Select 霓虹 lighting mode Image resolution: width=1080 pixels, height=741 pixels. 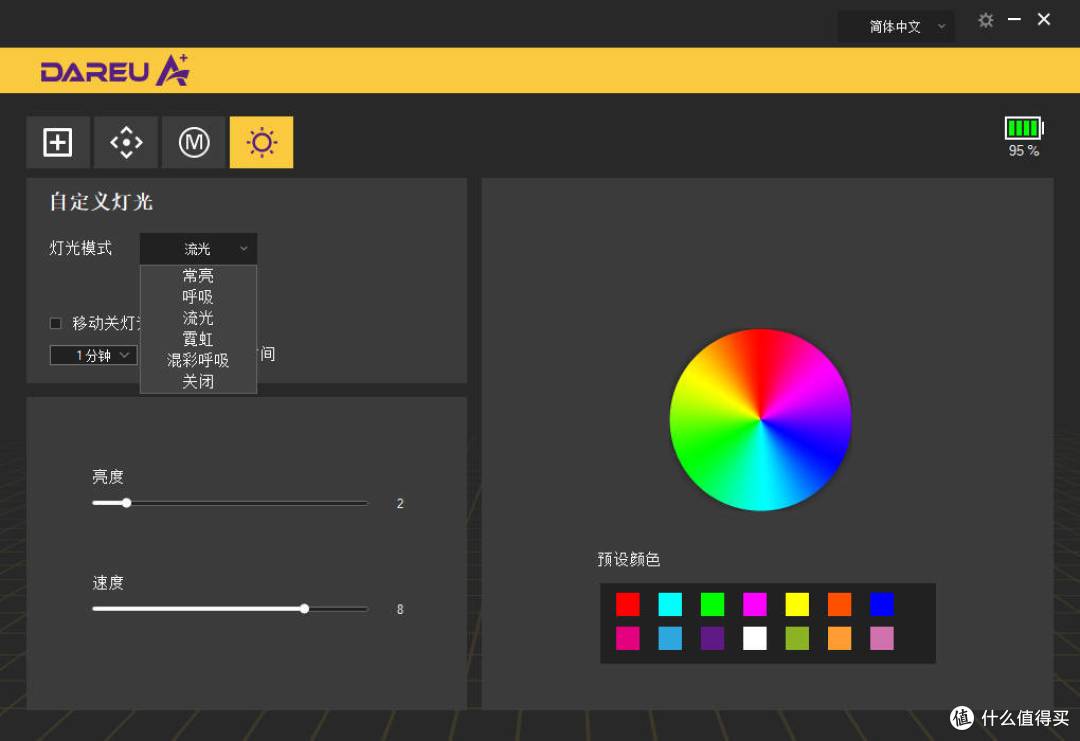198,339
